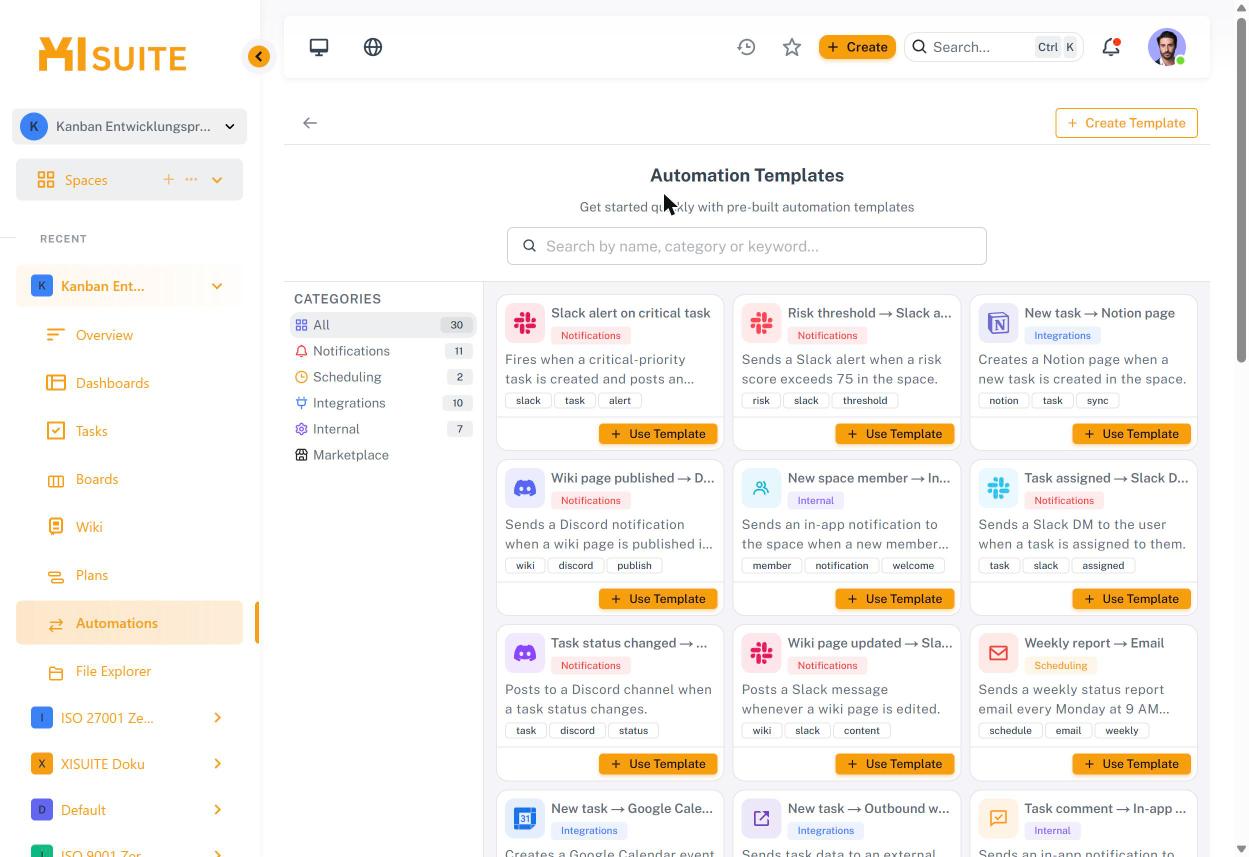Use the Weekly report Email template

click(x=1131, y=764)
